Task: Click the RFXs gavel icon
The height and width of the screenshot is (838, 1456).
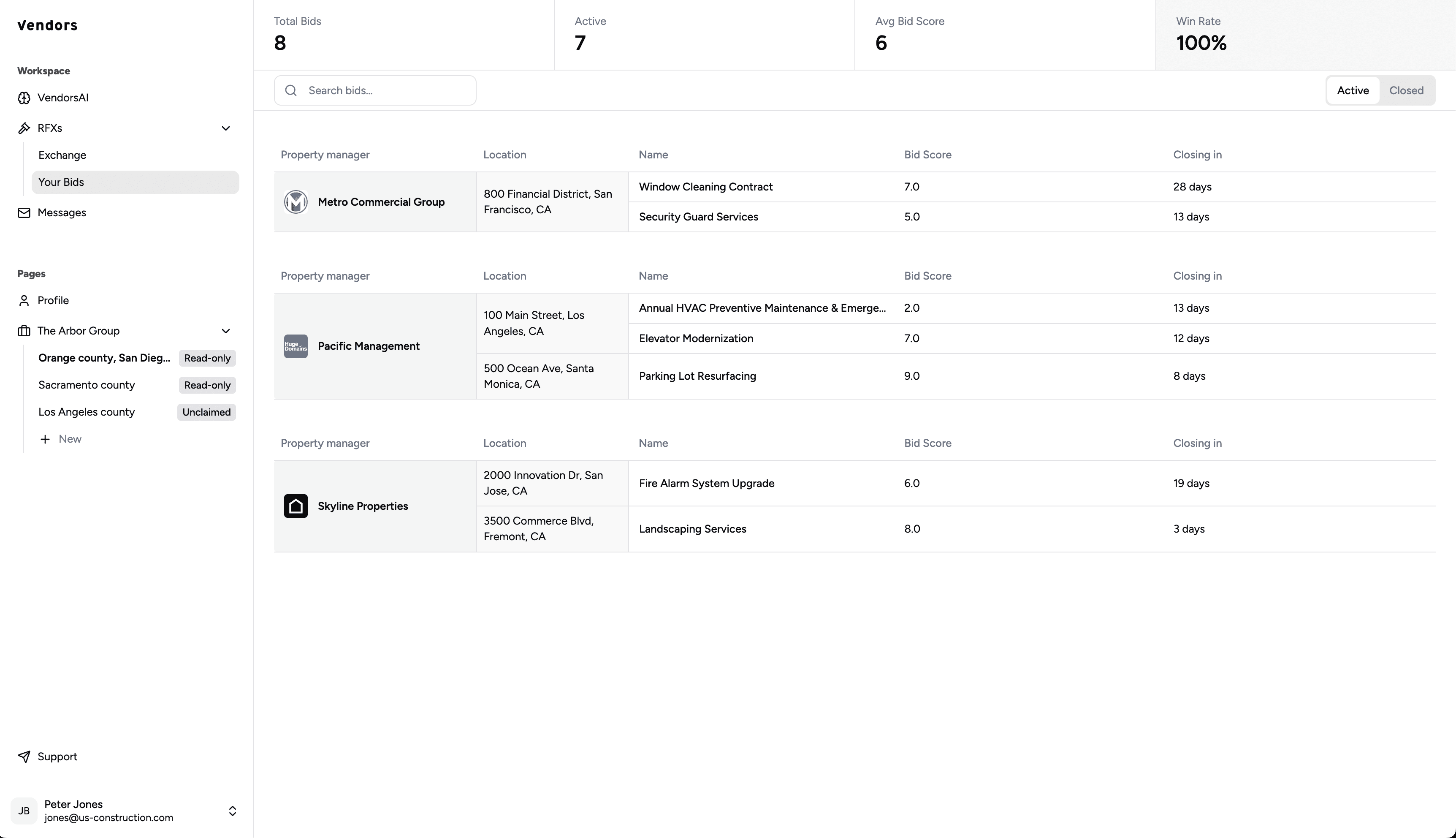Action: [x=24, y=128]
